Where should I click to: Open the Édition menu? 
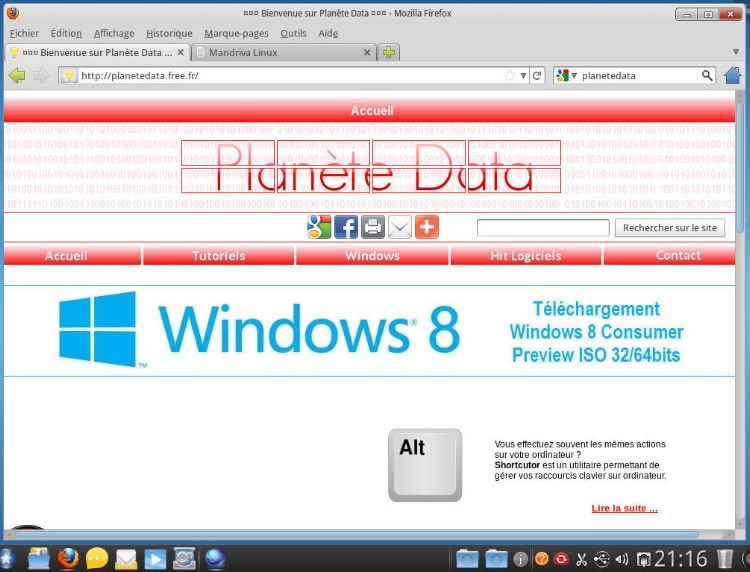(66, 33)
